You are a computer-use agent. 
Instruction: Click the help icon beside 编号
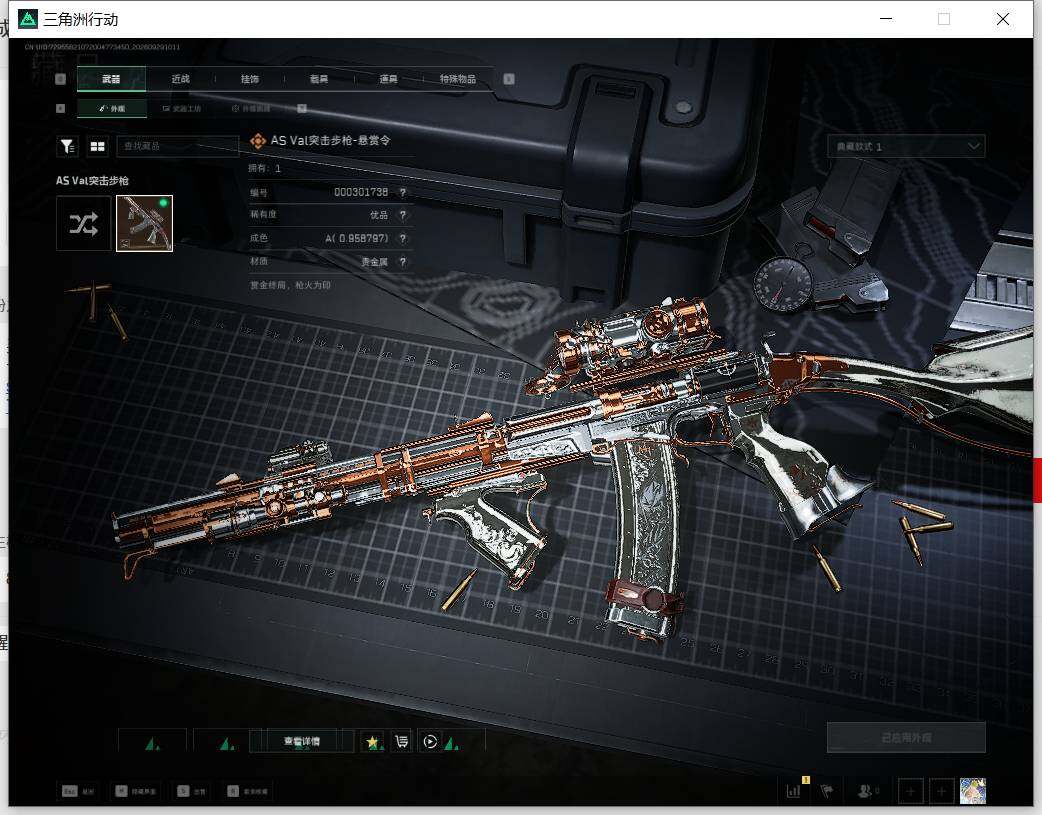(403, 193)
